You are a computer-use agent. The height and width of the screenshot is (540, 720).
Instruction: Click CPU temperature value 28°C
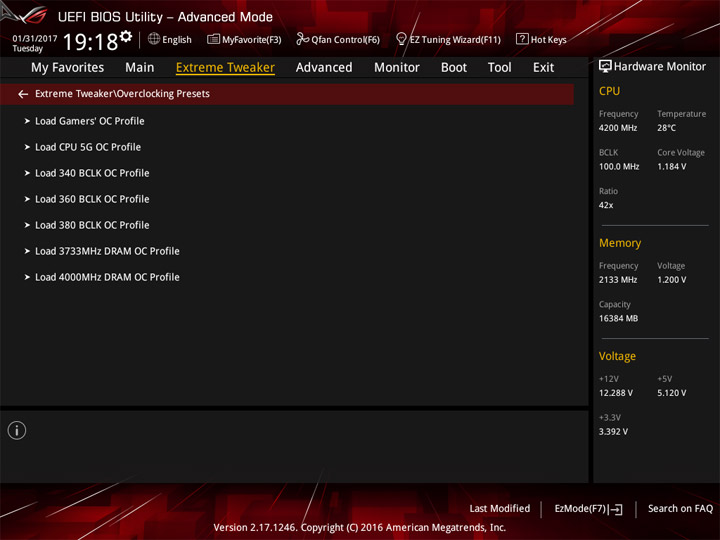click(666, 128)
